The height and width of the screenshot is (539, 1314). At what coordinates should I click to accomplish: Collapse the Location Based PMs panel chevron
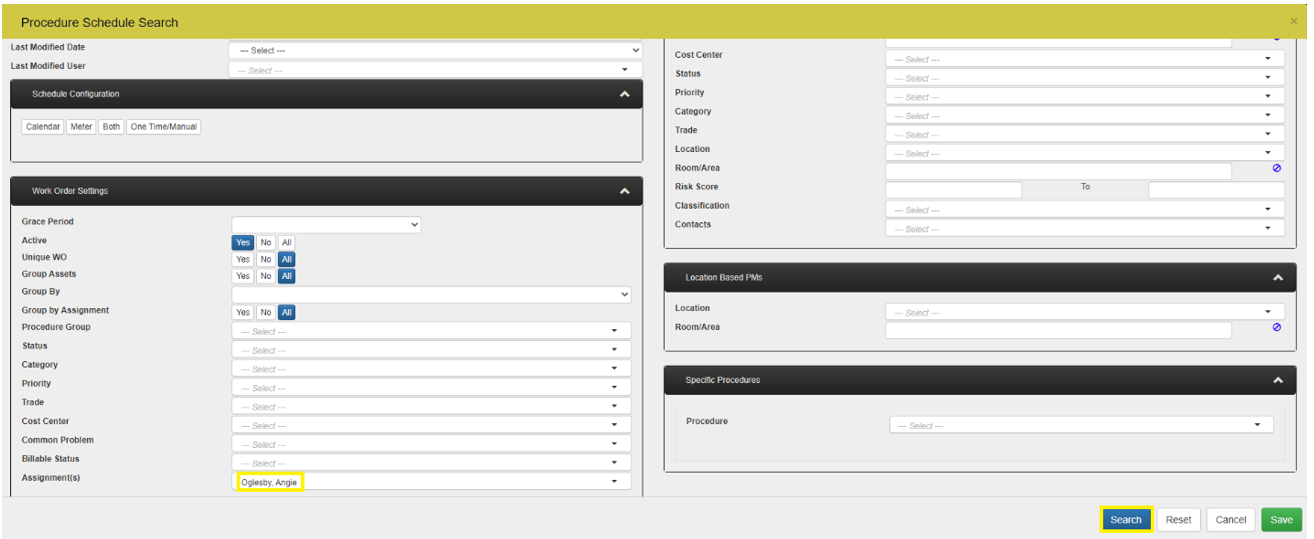pyautogui.click(x=1277, y=277)
